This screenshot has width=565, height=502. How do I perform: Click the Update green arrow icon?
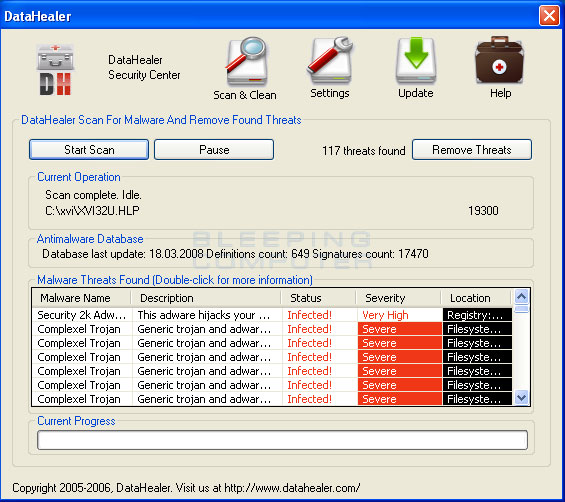pos(416,60)
